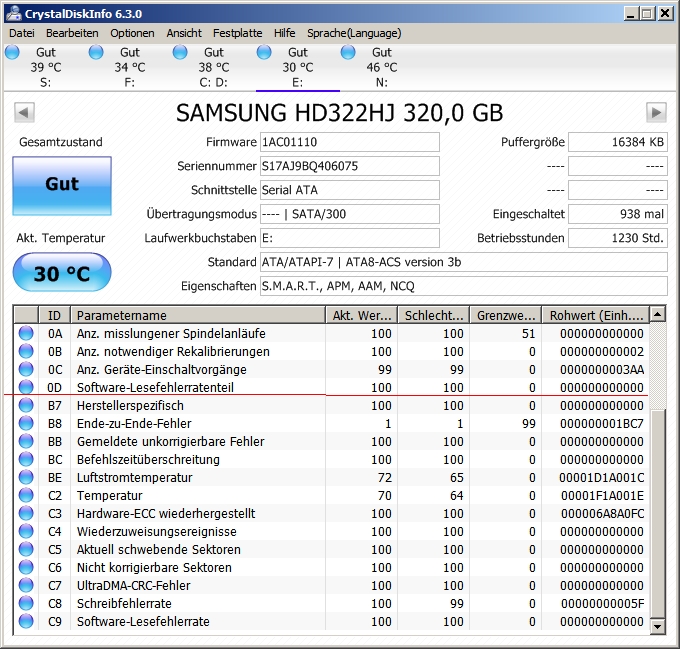Select disk E: at 30 °C
680x649 pixels.
point(298,67)
